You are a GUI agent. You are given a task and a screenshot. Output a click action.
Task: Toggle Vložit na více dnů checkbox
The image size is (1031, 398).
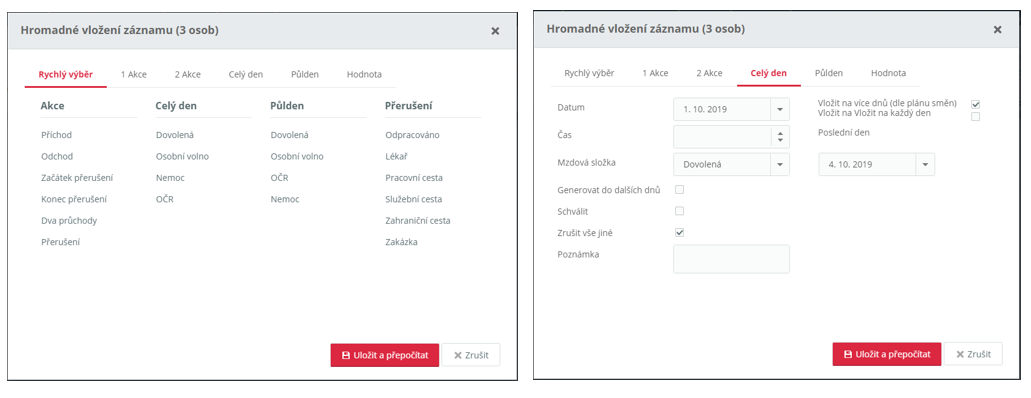(976, 105)
